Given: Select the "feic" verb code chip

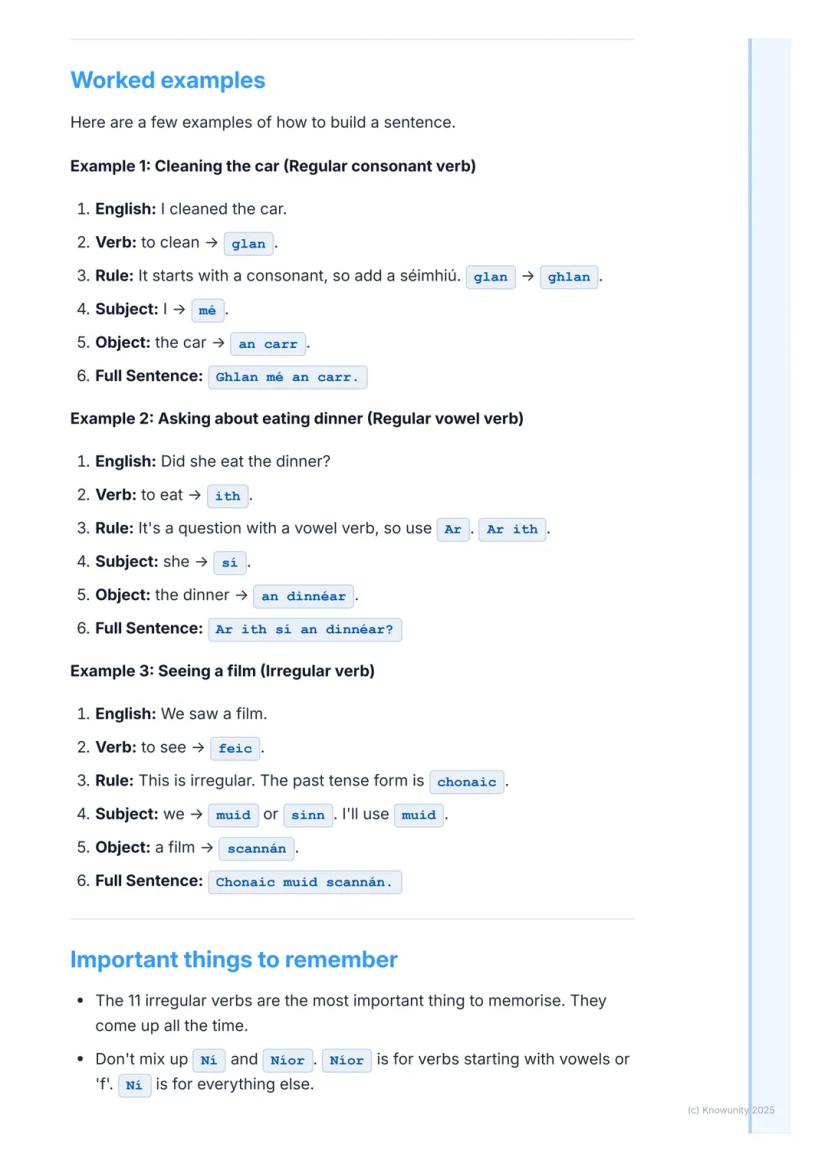Looking at the screenshot, I should (x=235, y=748).
